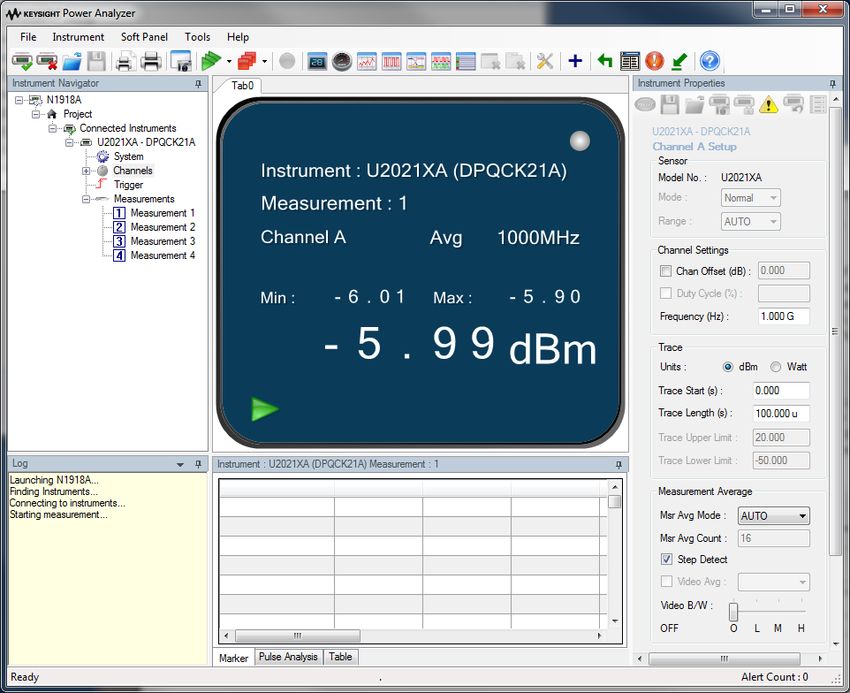Click the disconnect instrument icon with red X
The height and width of the screenshot is (693, 850).
[x=47, y=61]
